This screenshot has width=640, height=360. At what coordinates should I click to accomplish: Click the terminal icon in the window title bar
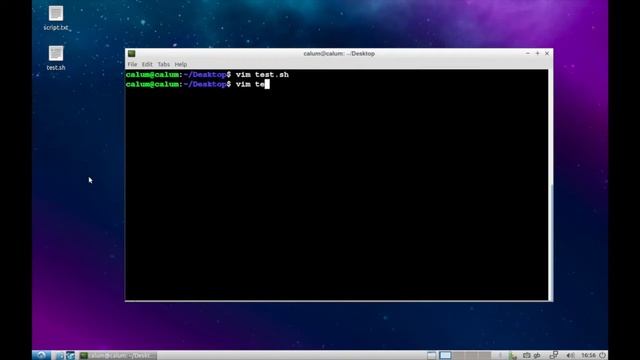131,53
